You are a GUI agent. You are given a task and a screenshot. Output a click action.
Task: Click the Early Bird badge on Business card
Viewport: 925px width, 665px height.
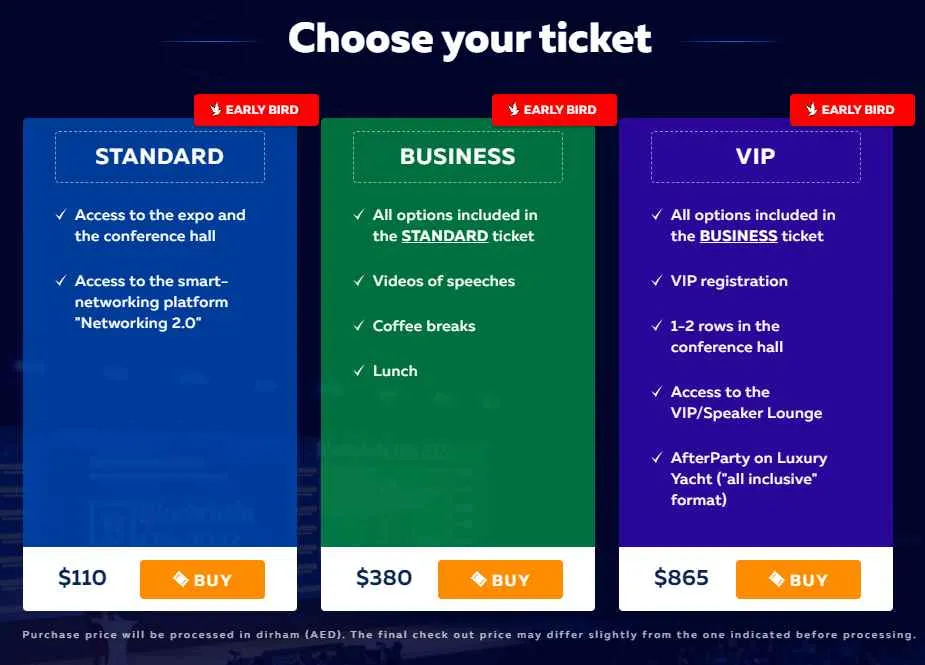(x=555, y=110)
